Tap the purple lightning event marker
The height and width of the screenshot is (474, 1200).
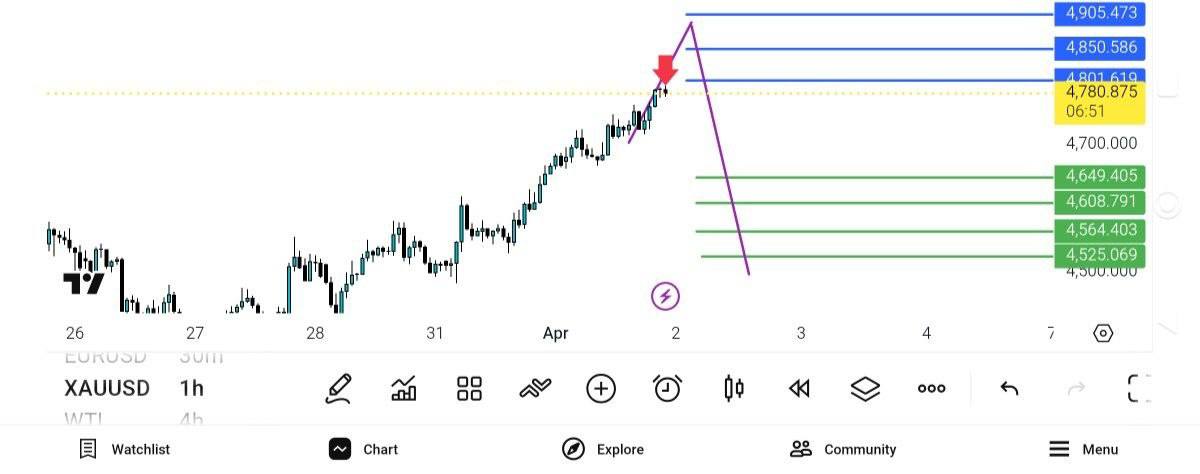[x=666, y=296]
